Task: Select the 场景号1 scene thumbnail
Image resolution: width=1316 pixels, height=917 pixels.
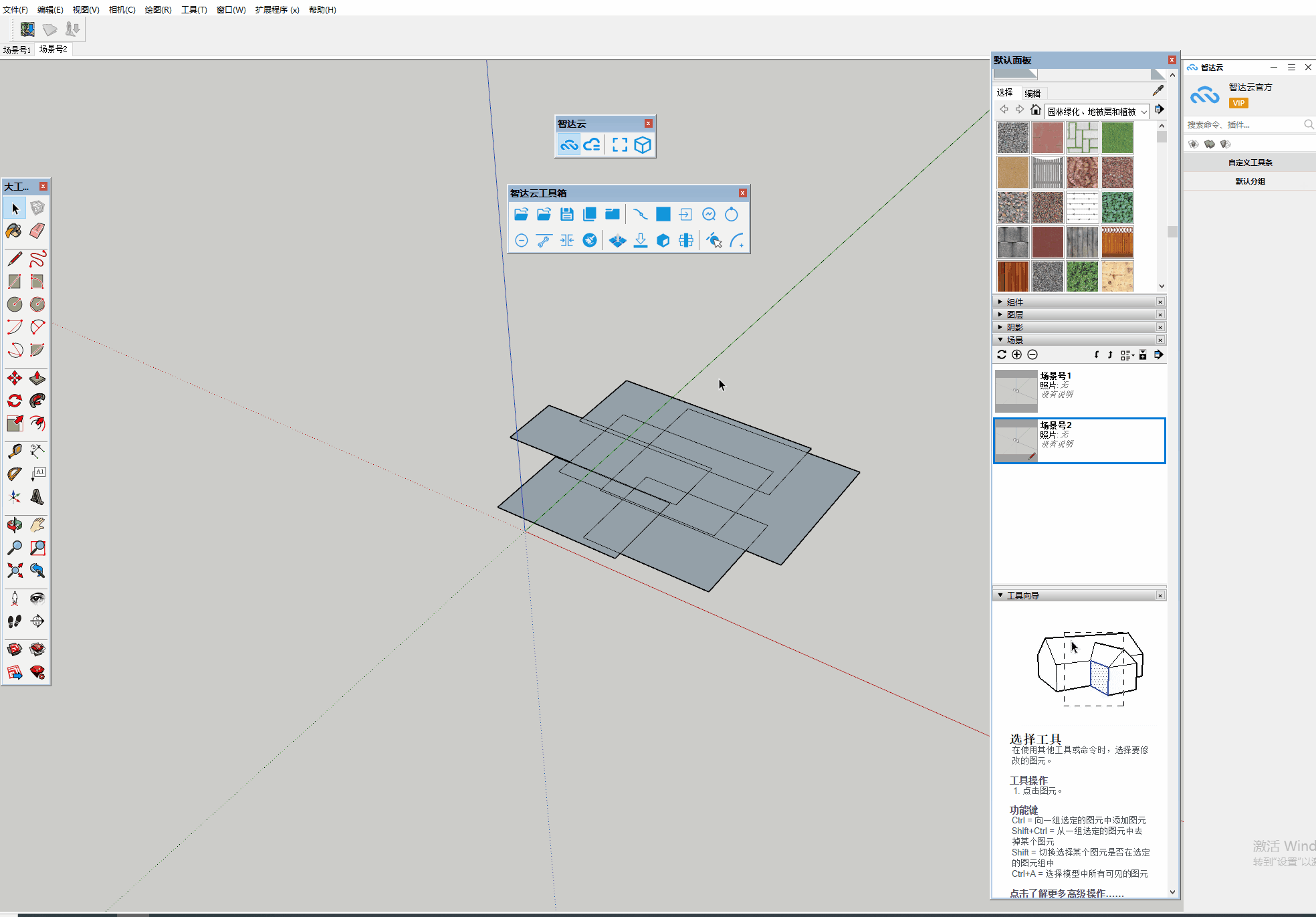Action: 1016,391
